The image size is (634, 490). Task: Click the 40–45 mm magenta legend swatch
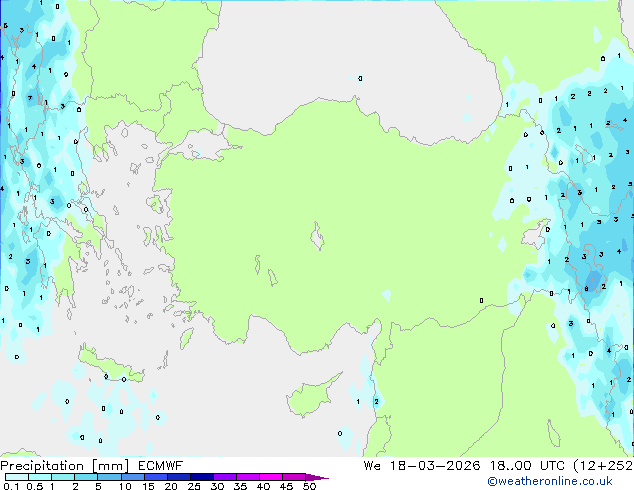(271, 477)
